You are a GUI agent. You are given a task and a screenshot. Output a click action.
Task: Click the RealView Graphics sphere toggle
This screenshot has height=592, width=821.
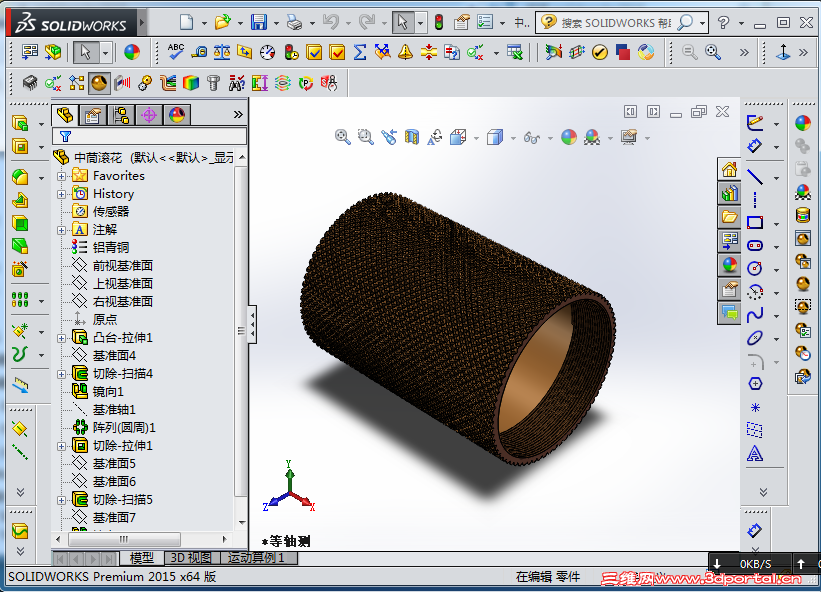point(99,83)
